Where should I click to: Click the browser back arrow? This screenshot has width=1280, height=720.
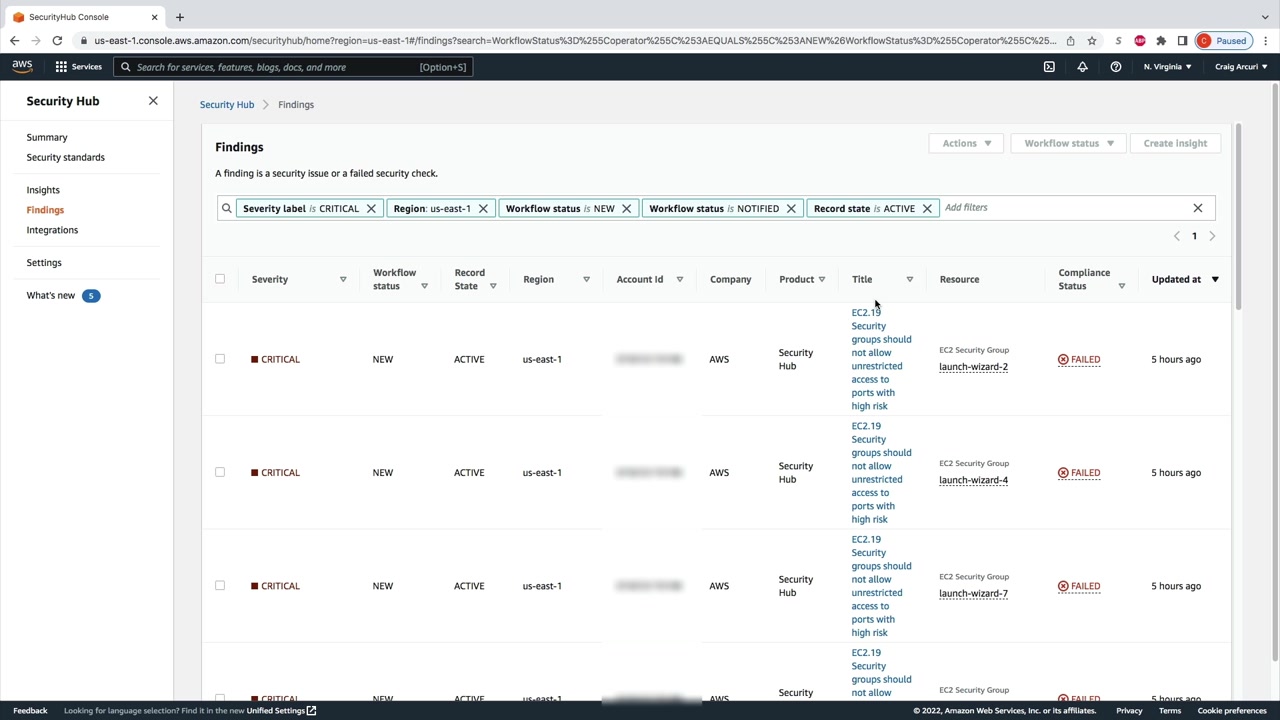coord(14,41)
